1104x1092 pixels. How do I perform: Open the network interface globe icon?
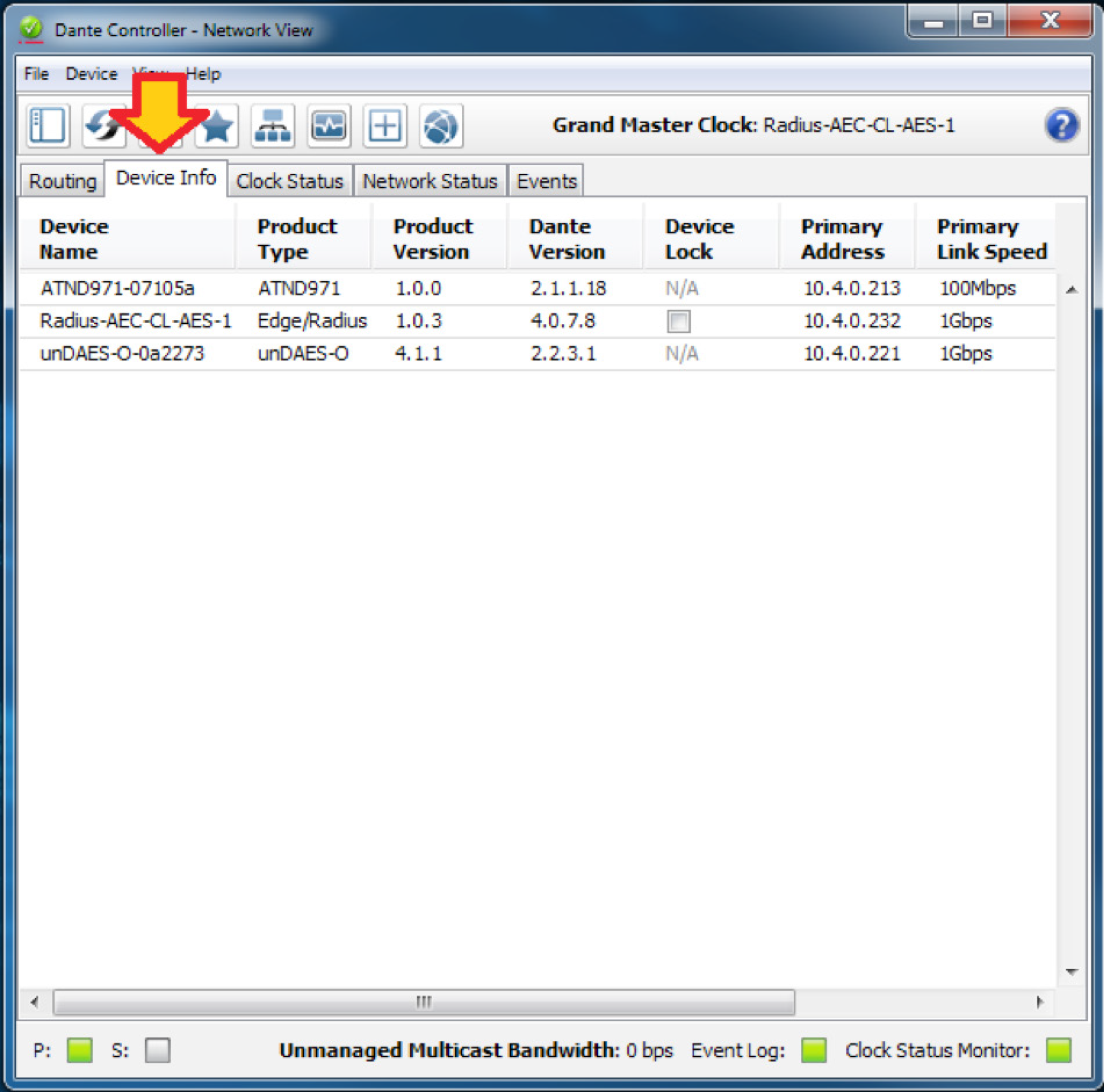pos(440,126)
